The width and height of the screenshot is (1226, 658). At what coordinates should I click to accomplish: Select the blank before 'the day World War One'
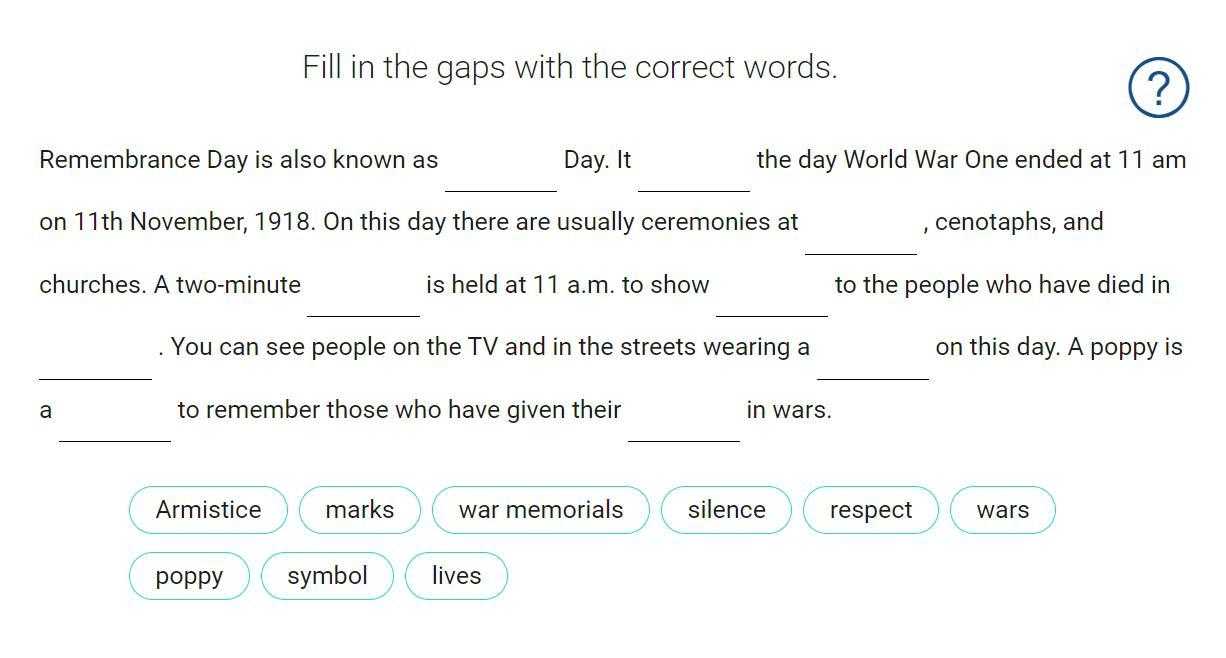tap(694, 167)
